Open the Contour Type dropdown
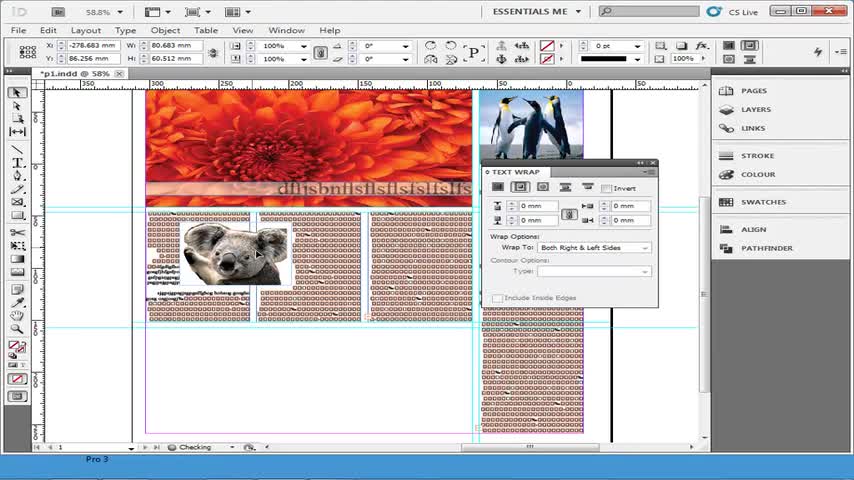Screen dimensions: 854x480 pyautogui.click(x=594, y=271)
